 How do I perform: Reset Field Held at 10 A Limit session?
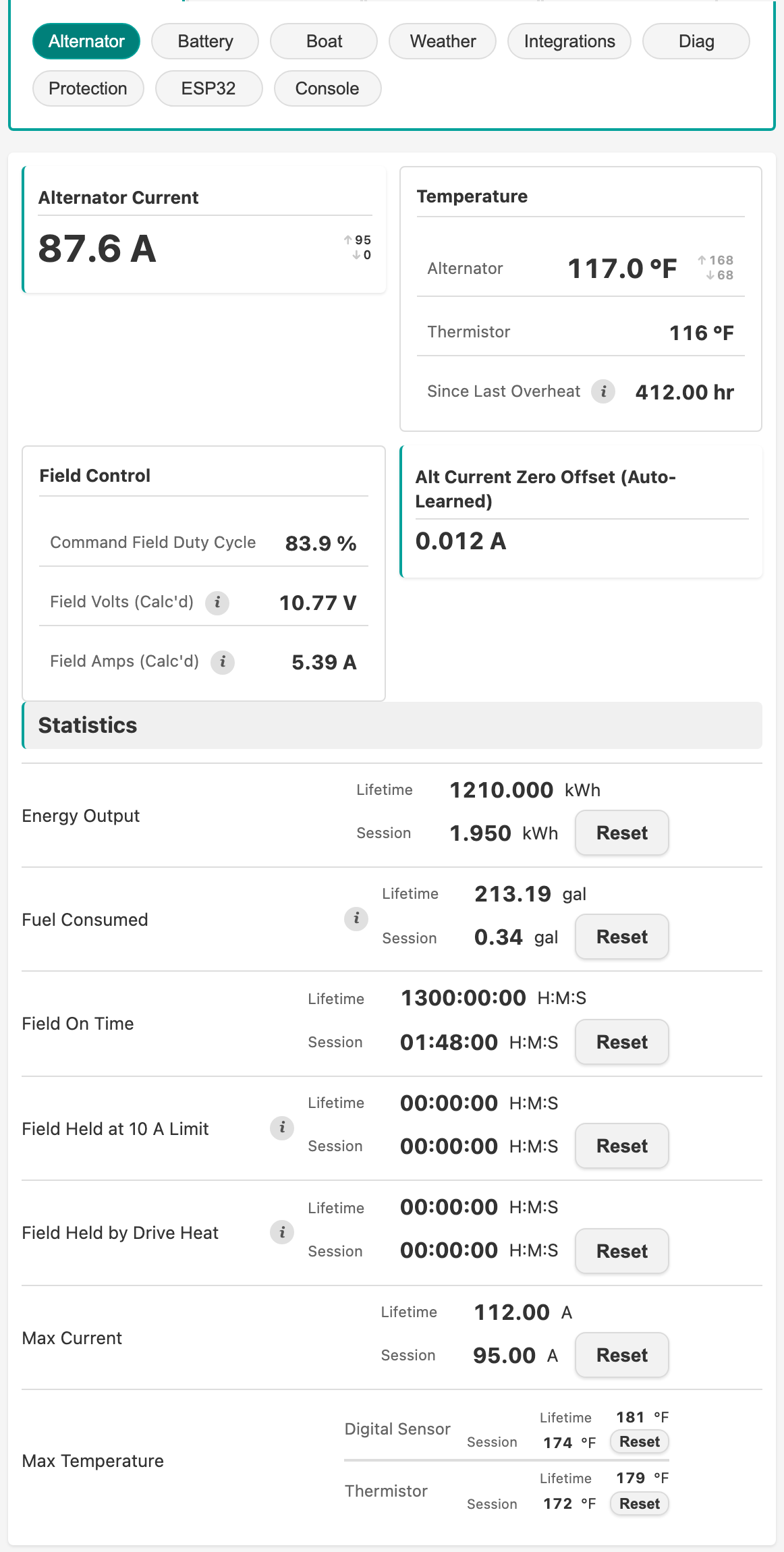tap(622, 1146)
